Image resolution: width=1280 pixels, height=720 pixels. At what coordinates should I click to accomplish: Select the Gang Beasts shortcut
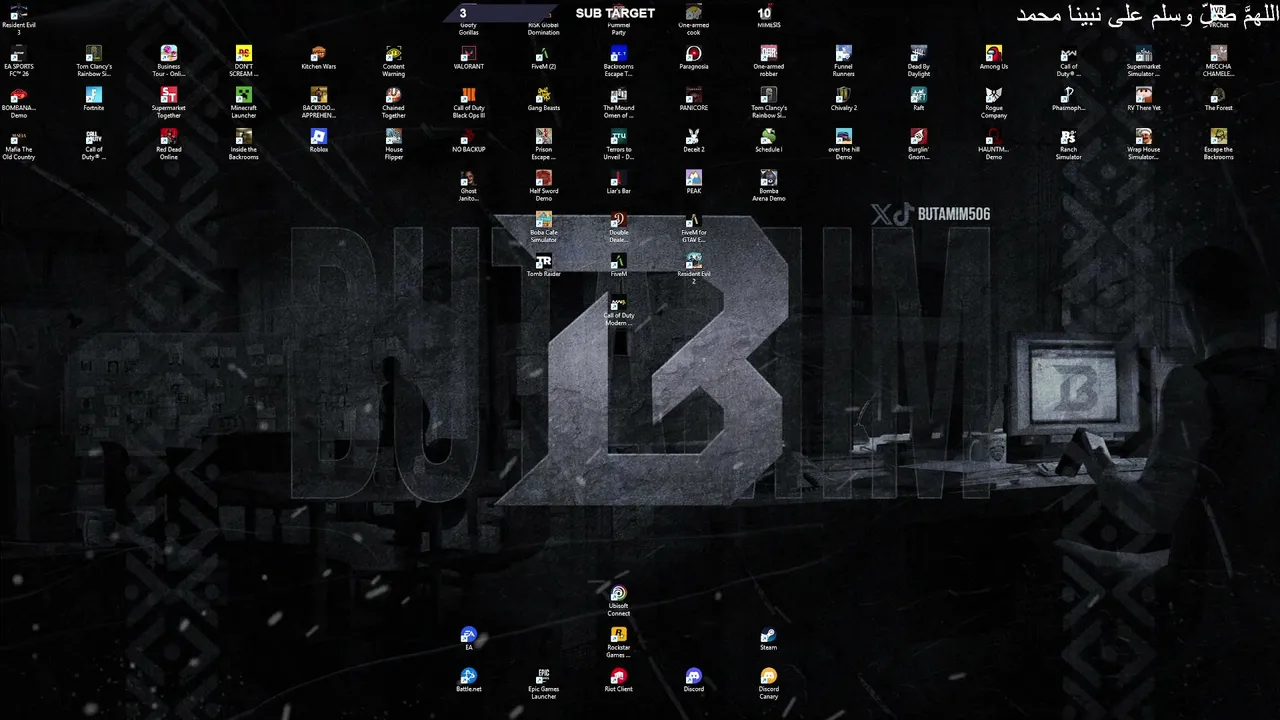pyautogui.click(x=544, y=99)
